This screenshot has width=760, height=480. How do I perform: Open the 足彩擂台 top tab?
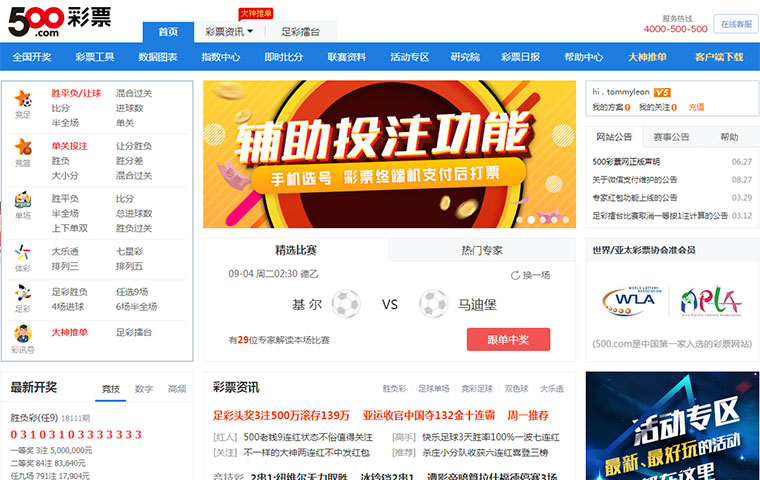point(301,32)
